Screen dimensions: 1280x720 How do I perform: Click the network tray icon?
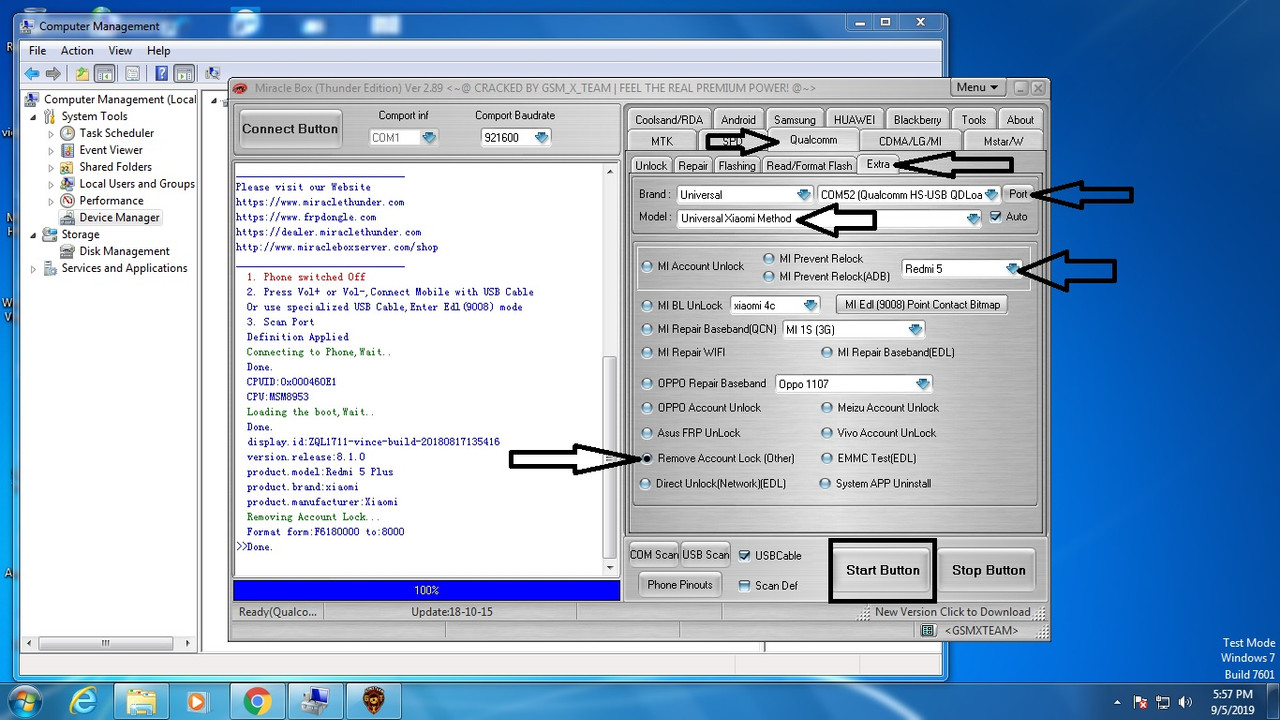coord(1164,702)
